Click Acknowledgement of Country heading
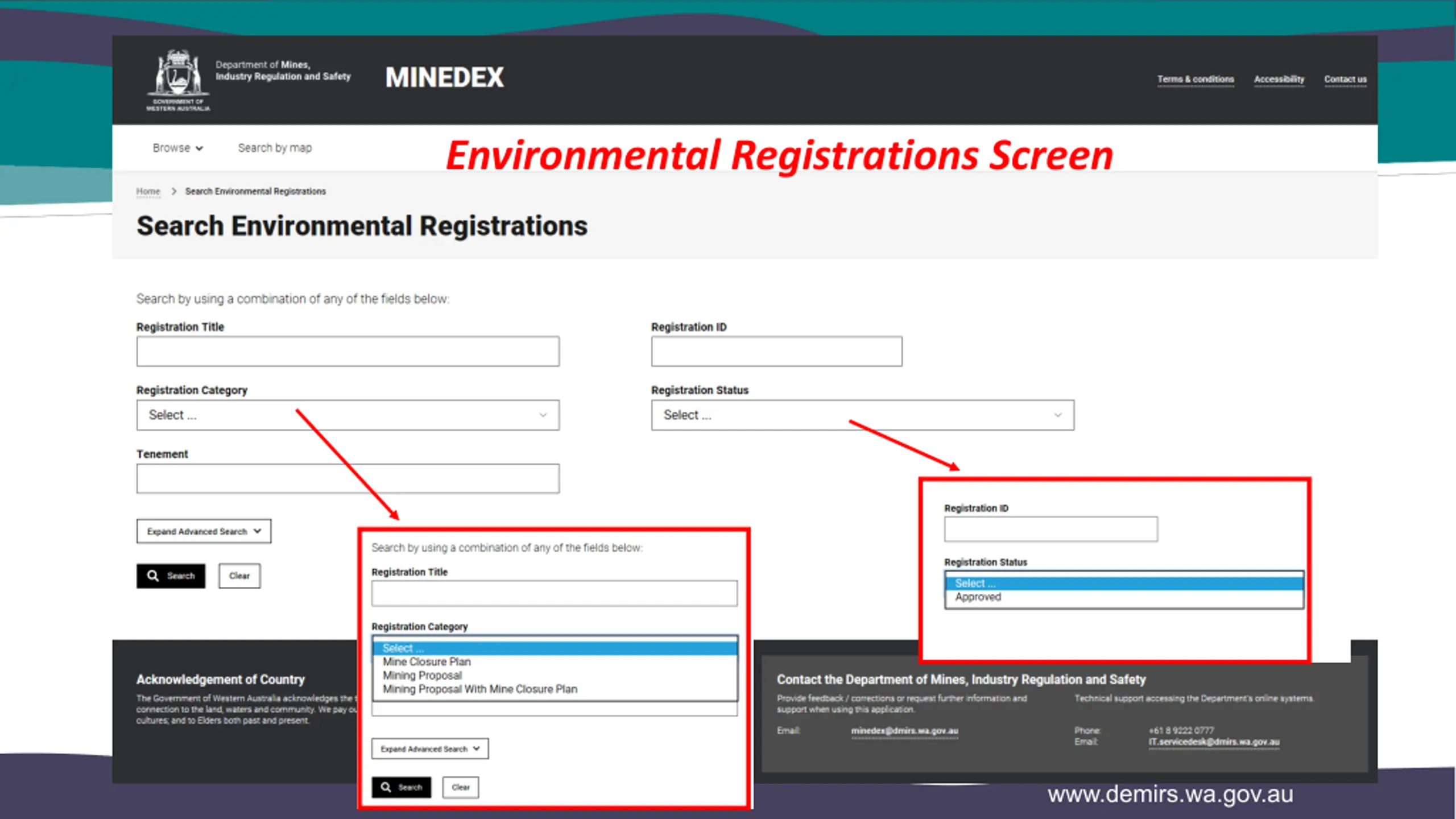Image resolution: width=1456 pixels, height=819 pixels. tap(220, 679)
